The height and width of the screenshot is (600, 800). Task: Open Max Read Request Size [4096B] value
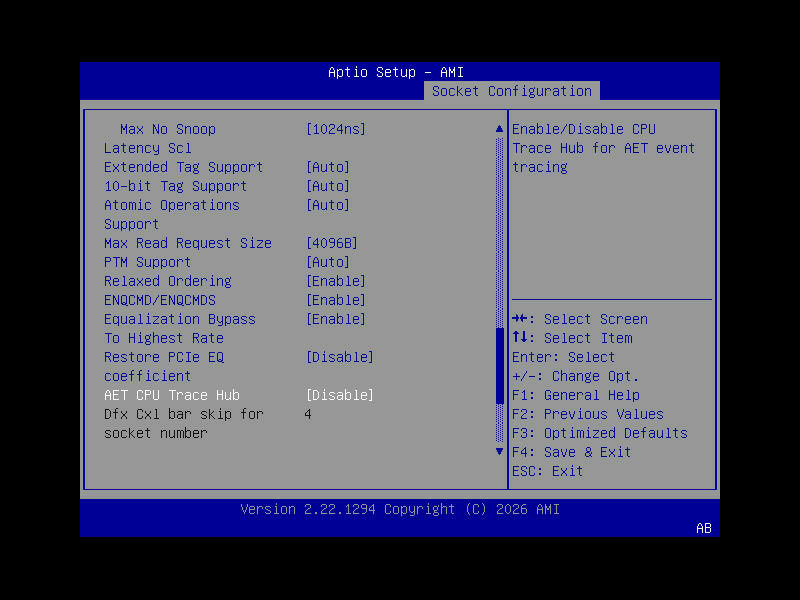332,243
